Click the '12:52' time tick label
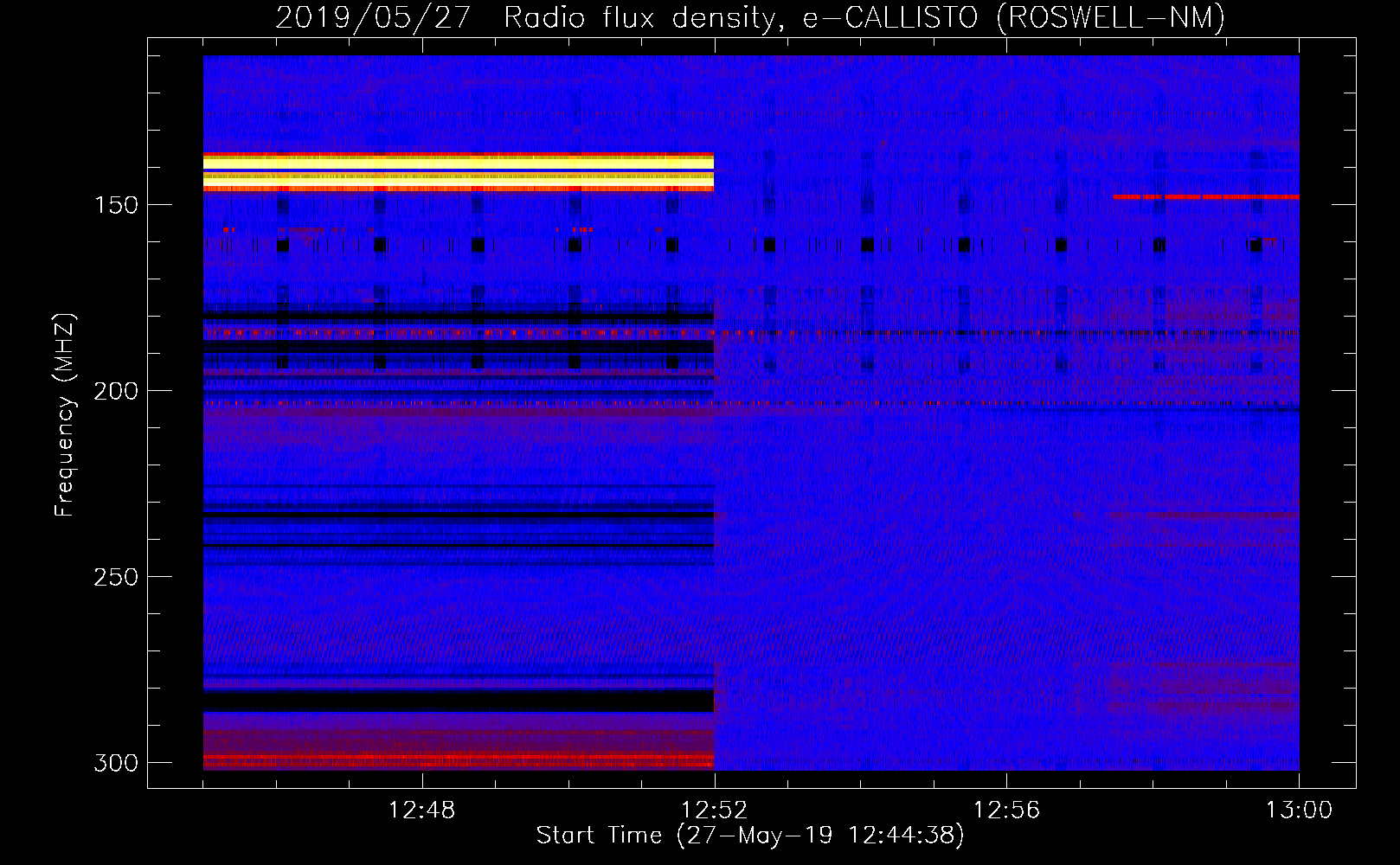 click(x=714, y=811)
